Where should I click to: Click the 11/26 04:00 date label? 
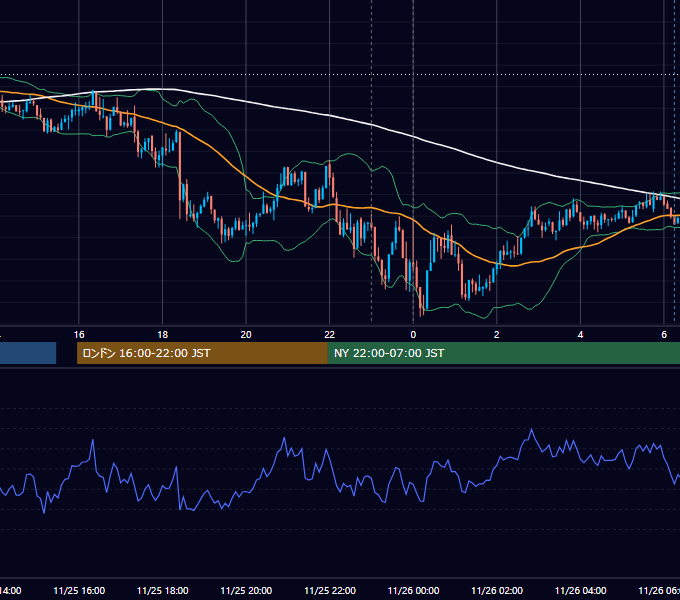click(x=581, y=590)
